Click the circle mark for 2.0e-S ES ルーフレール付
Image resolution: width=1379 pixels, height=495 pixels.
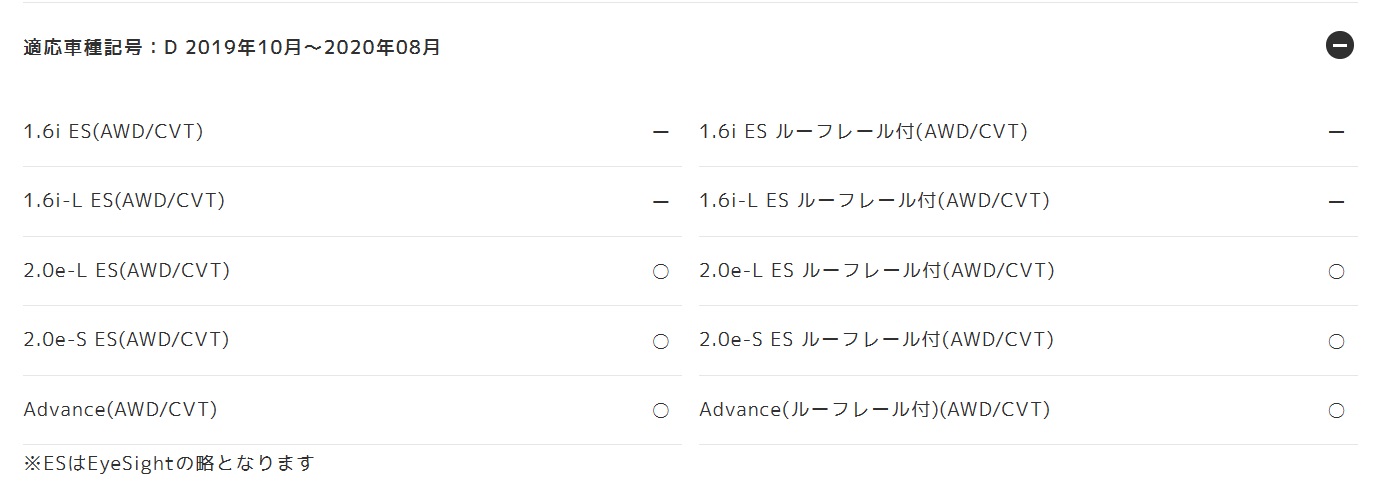1336,342
